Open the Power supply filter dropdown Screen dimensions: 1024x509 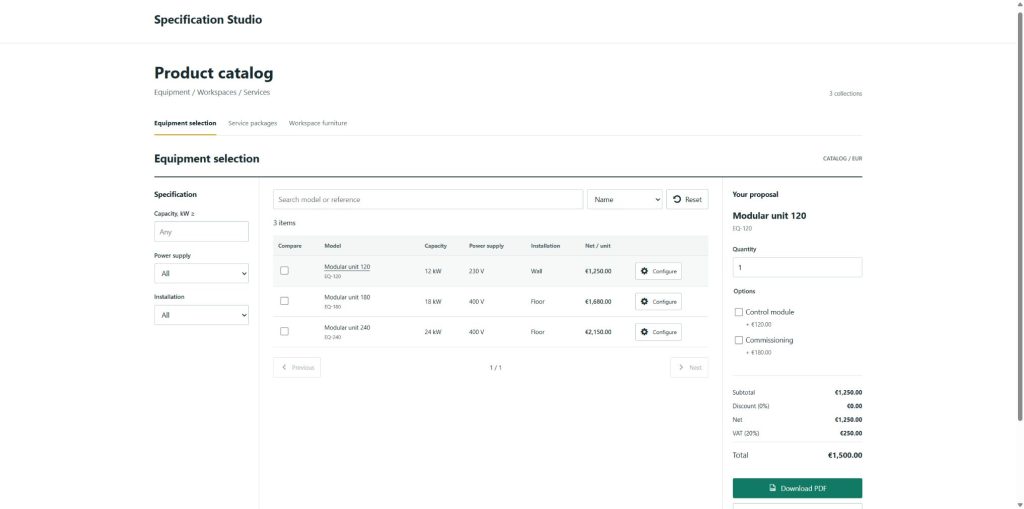tap(201, 273)
